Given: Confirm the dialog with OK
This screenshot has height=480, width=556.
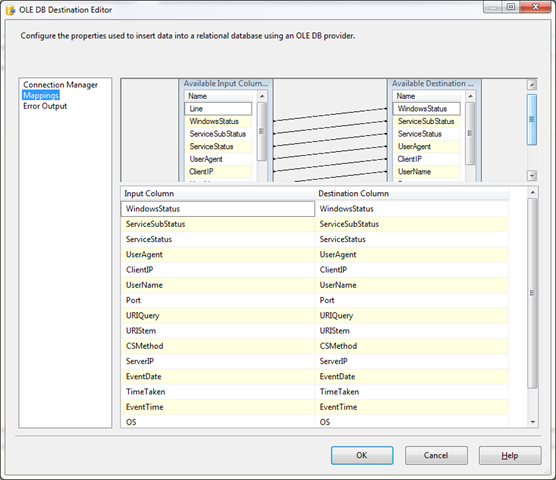Looking at the screenshot, I should point(362,455).
